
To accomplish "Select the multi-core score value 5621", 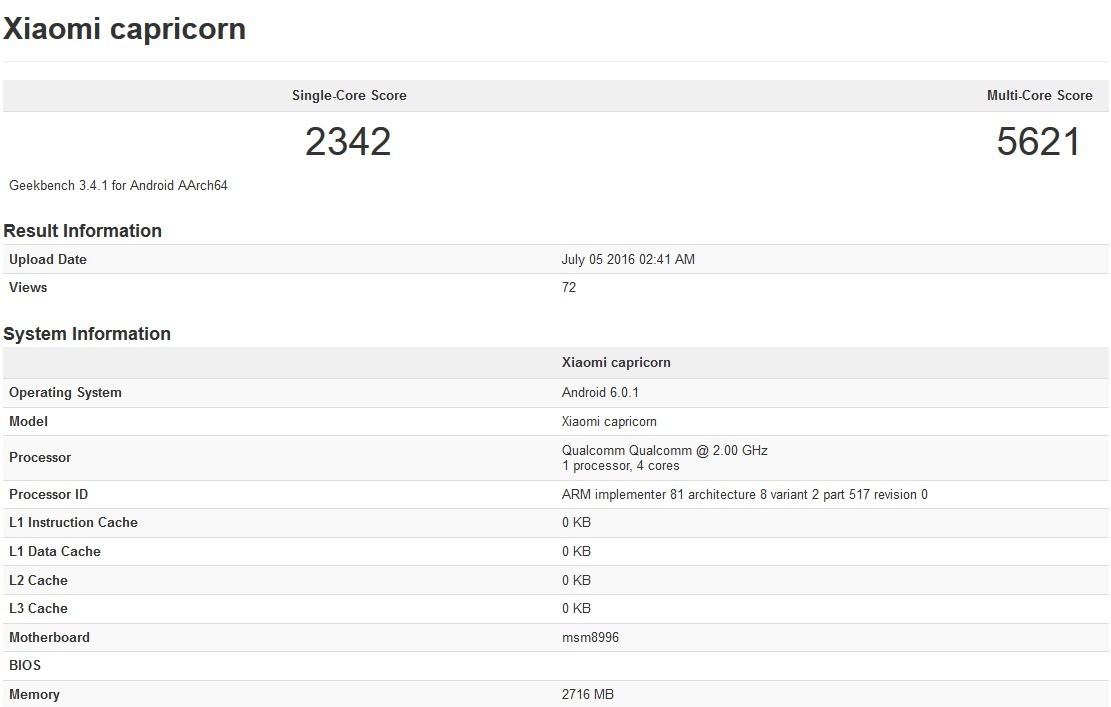I will click(1039, 142).
